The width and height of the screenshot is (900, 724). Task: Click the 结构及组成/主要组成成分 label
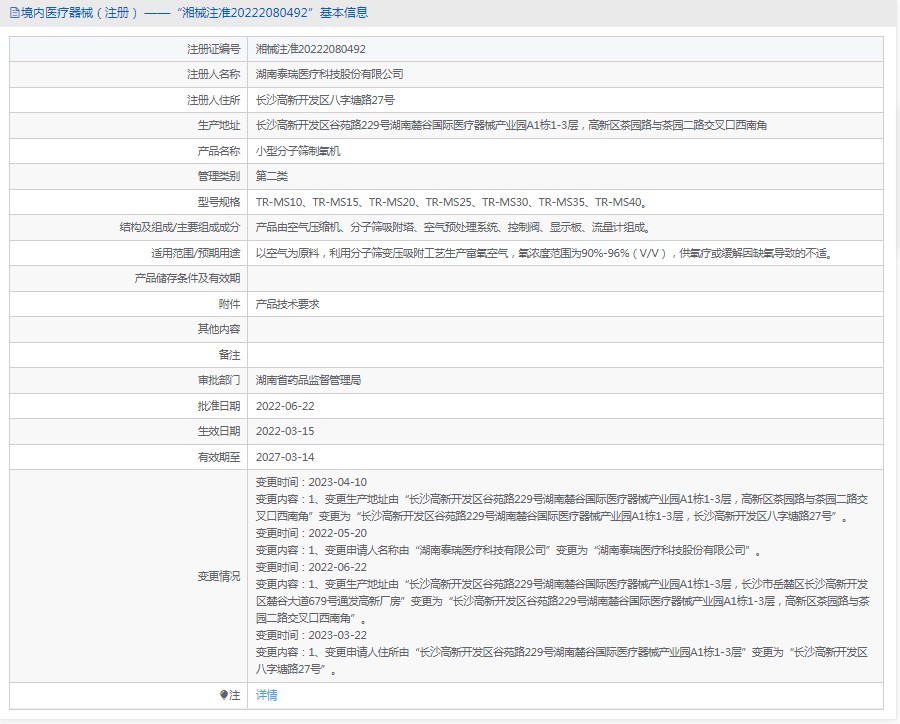[180, 227]
